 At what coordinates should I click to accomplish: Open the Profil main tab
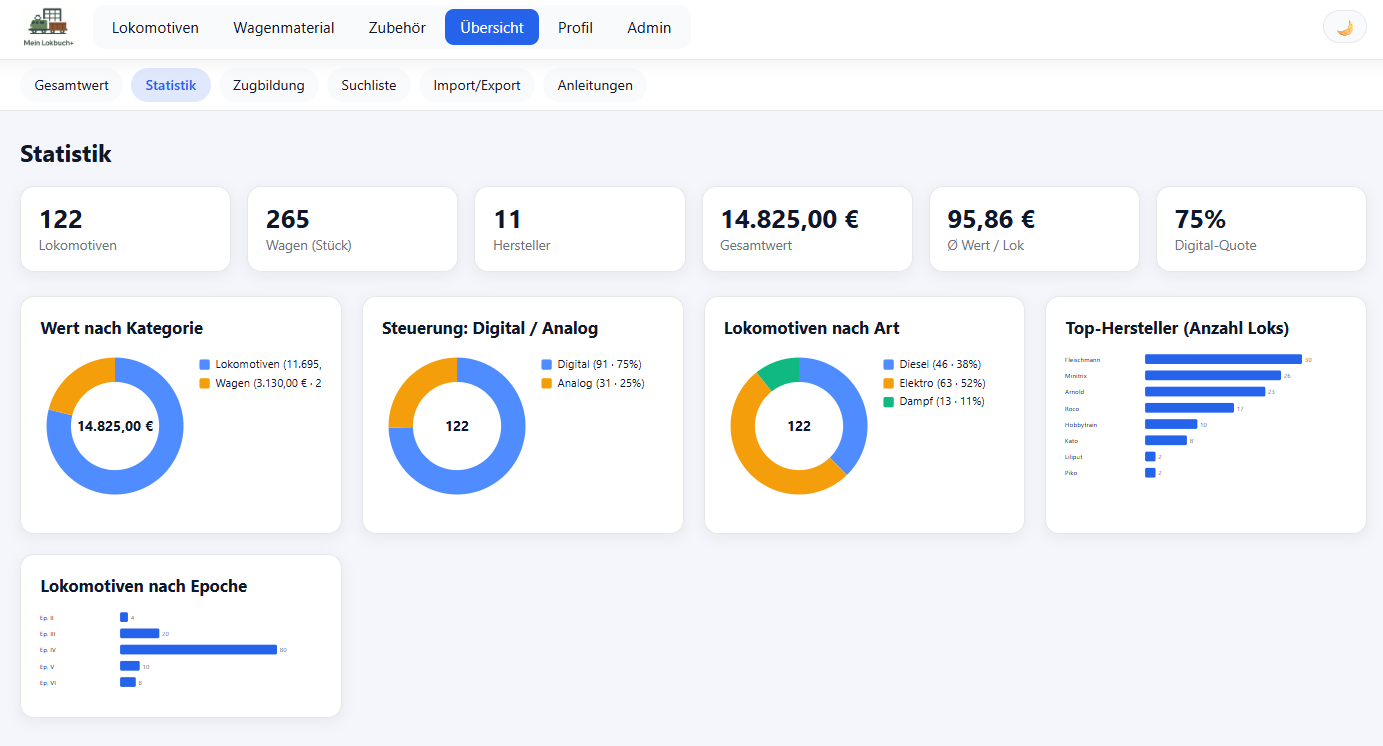click(575, 28)
